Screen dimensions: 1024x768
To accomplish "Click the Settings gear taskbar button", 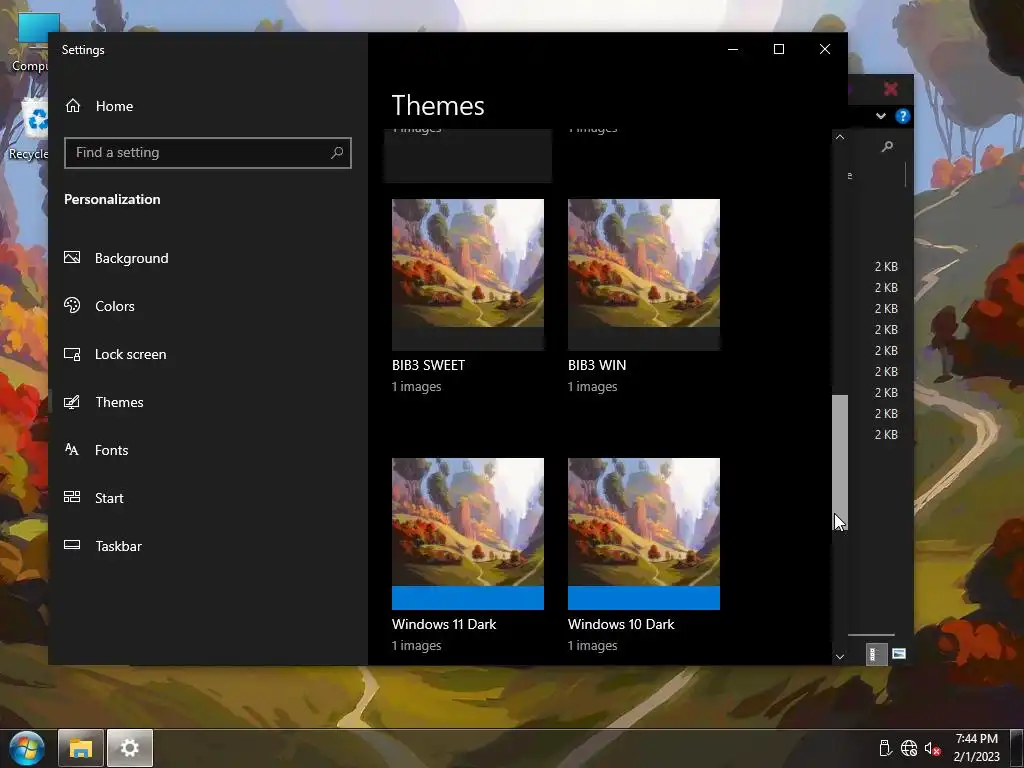I will [x=130, y=748].
